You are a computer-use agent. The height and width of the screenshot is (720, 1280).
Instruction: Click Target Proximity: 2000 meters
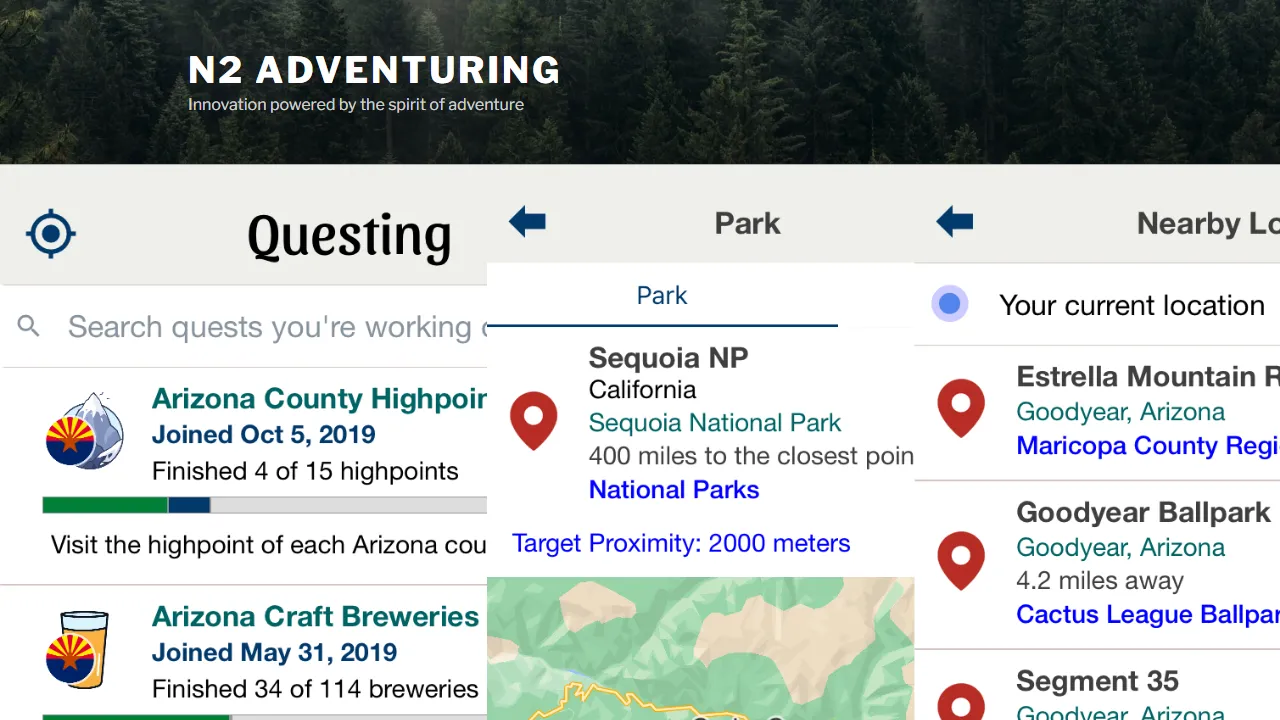(681, 543)
